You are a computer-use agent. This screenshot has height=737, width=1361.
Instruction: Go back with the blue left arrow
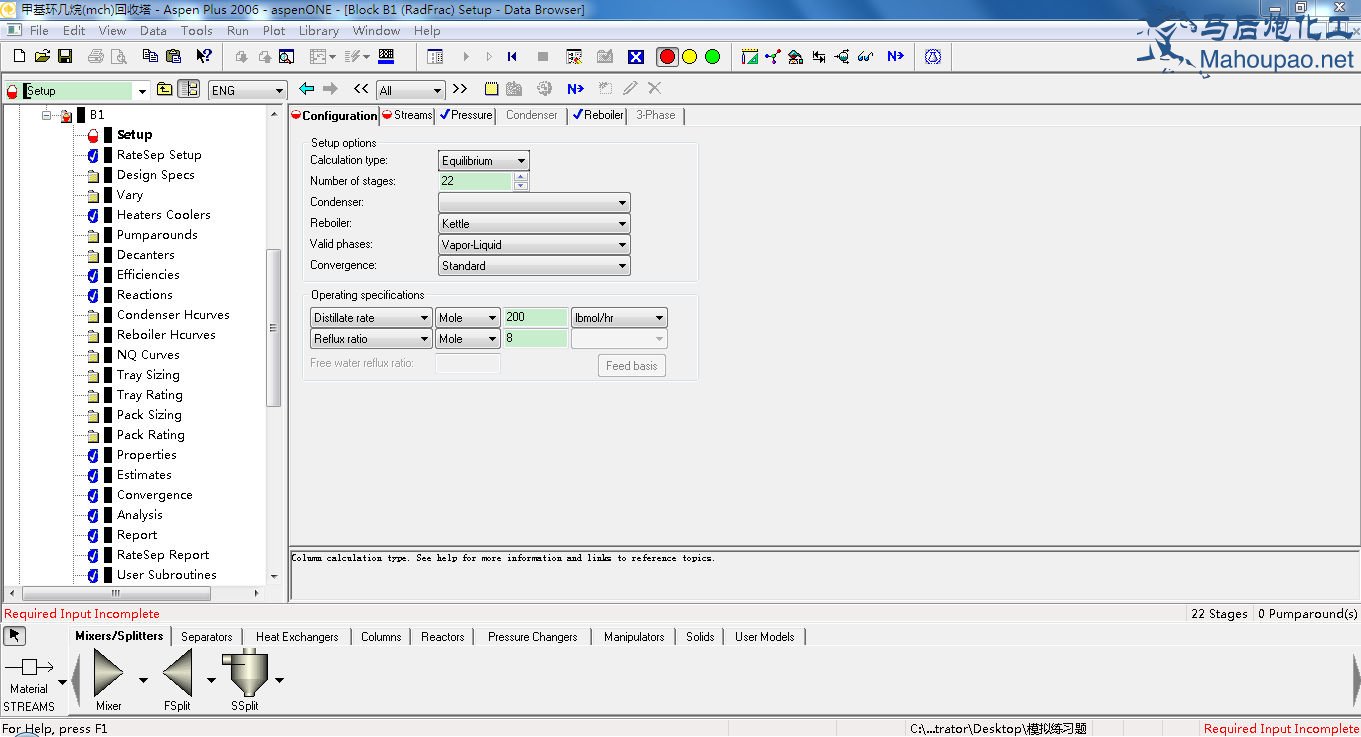tap(307, 89)
